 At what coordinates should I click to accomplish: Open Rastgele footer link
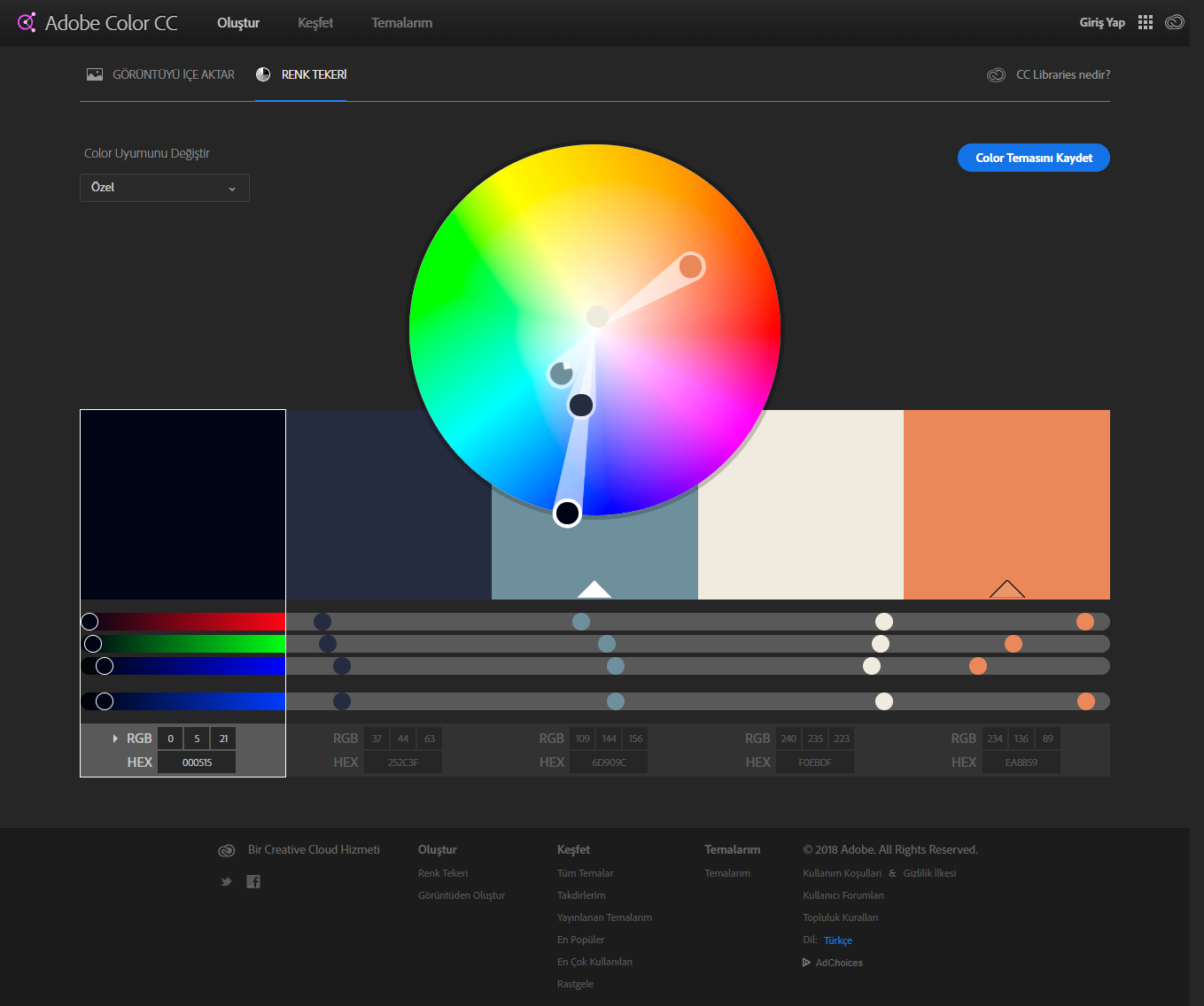click(575, 984)
